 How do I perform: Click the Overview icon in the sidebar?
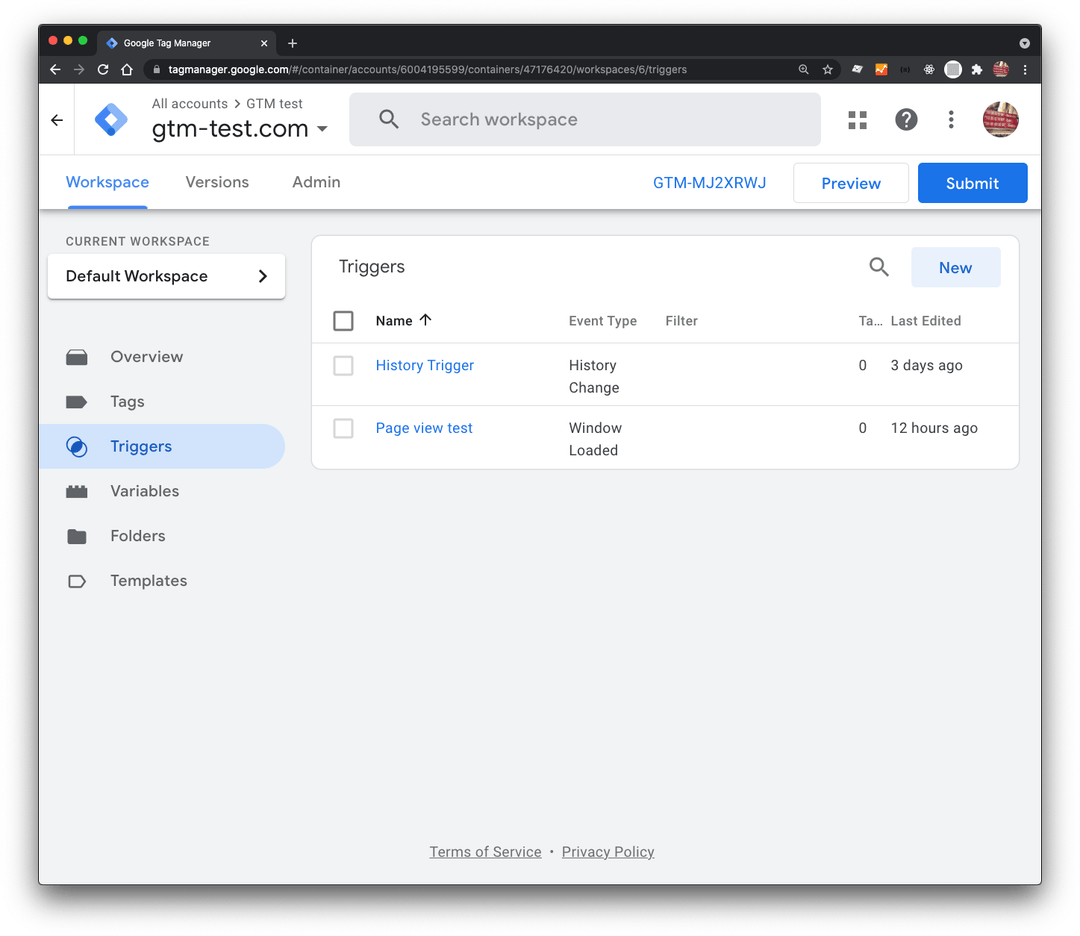point(77,356)
